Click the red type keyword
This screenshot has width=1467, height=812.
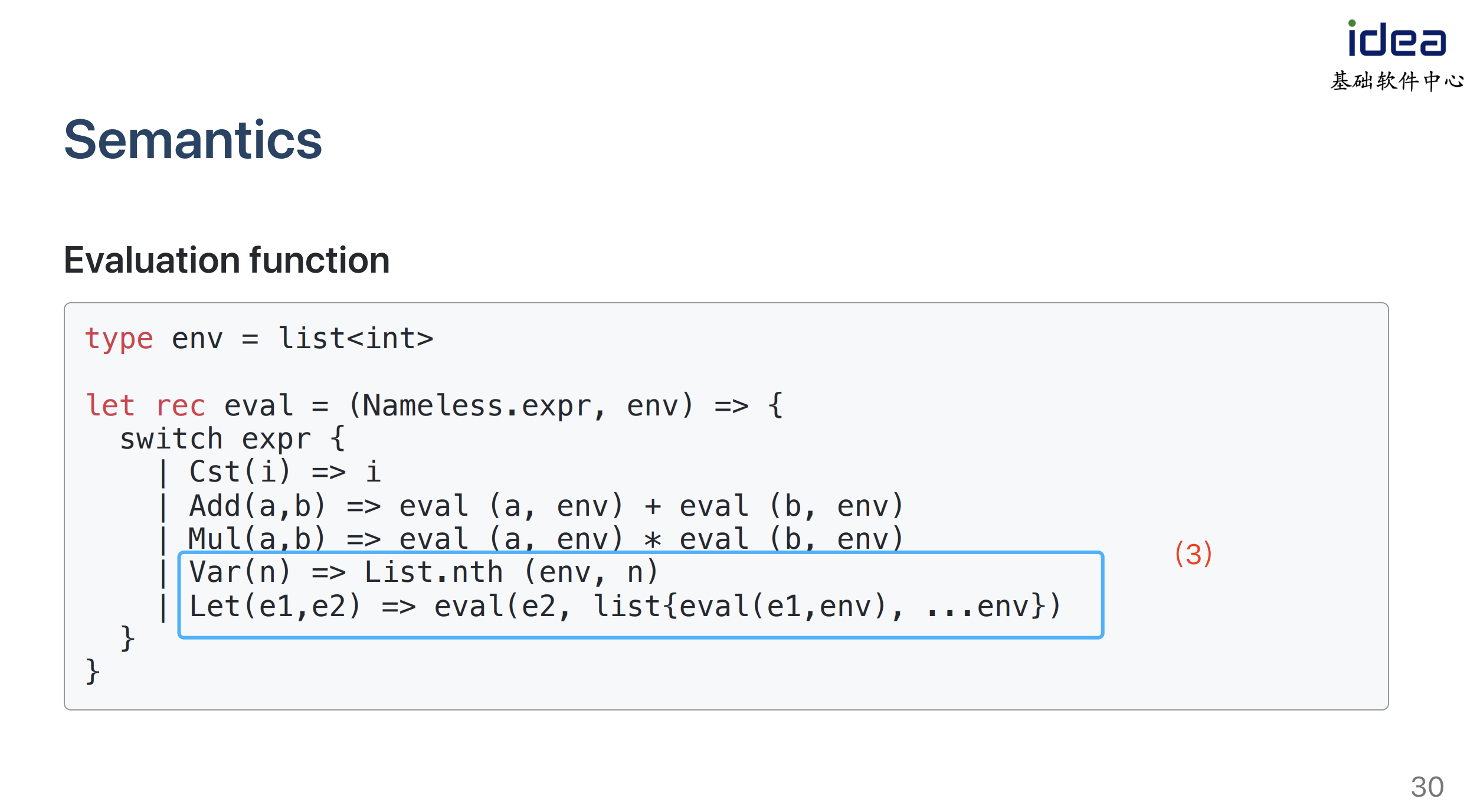pos(119,340)
